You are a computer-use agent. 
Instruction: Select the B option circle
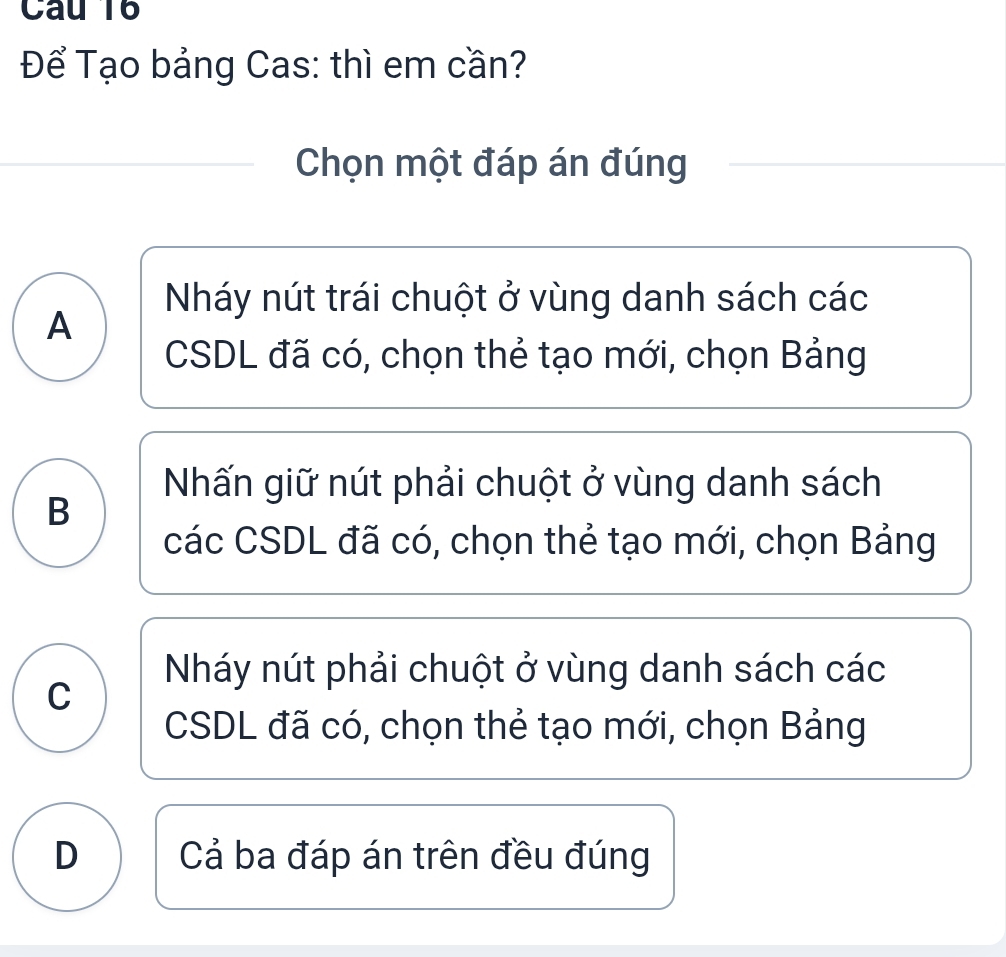coord(62,512)
